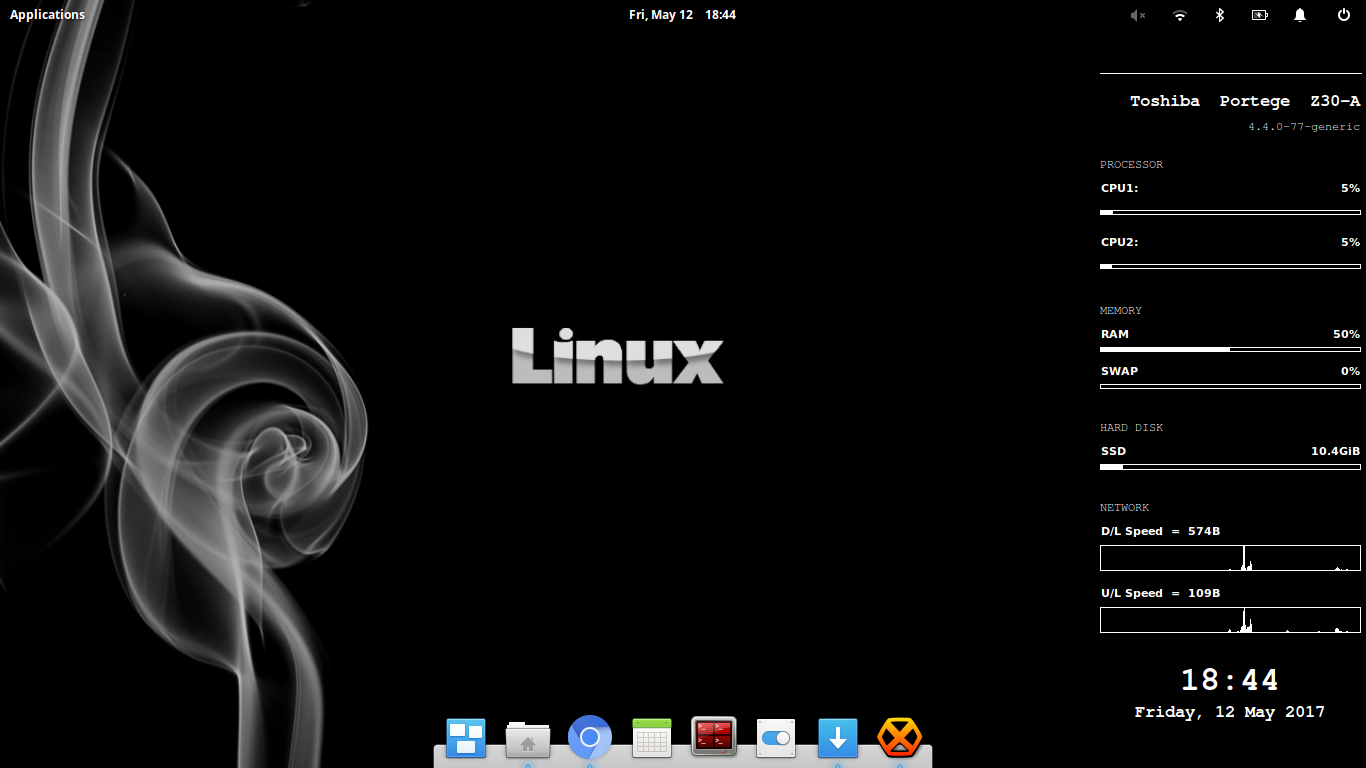Click the muted volume indicator
Image resolution: width=1366 pixels, height=768 pixels.
pyautogui.click(x=1138, y=15)
